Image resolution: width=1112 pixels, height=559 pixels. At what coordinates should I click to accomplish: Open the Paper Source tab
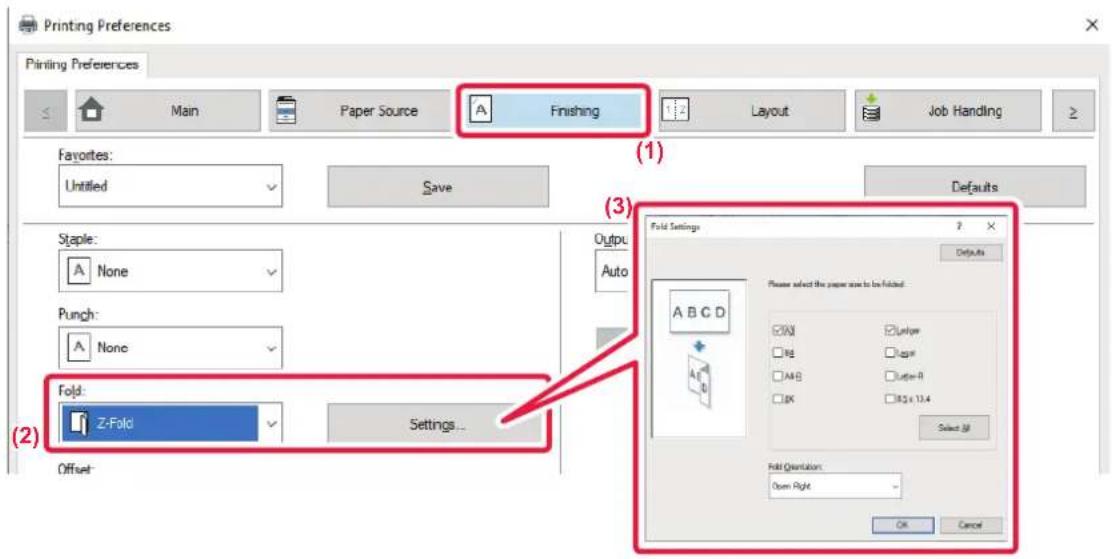tap(359, 111)
